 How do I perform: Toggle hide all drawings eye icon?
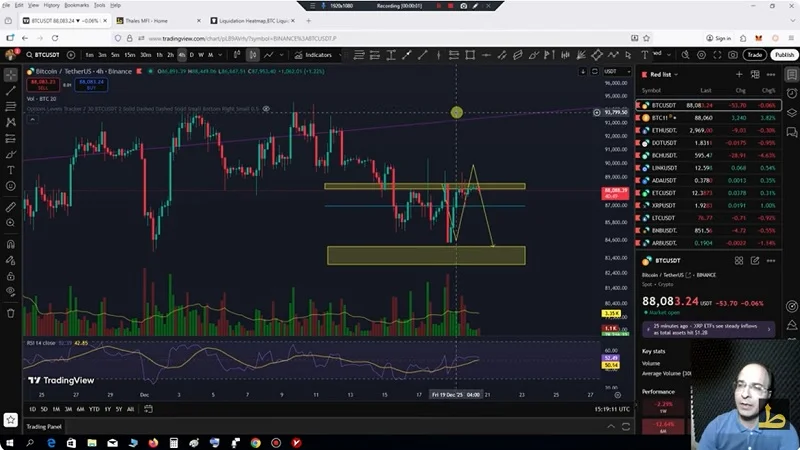pos(11,293)
